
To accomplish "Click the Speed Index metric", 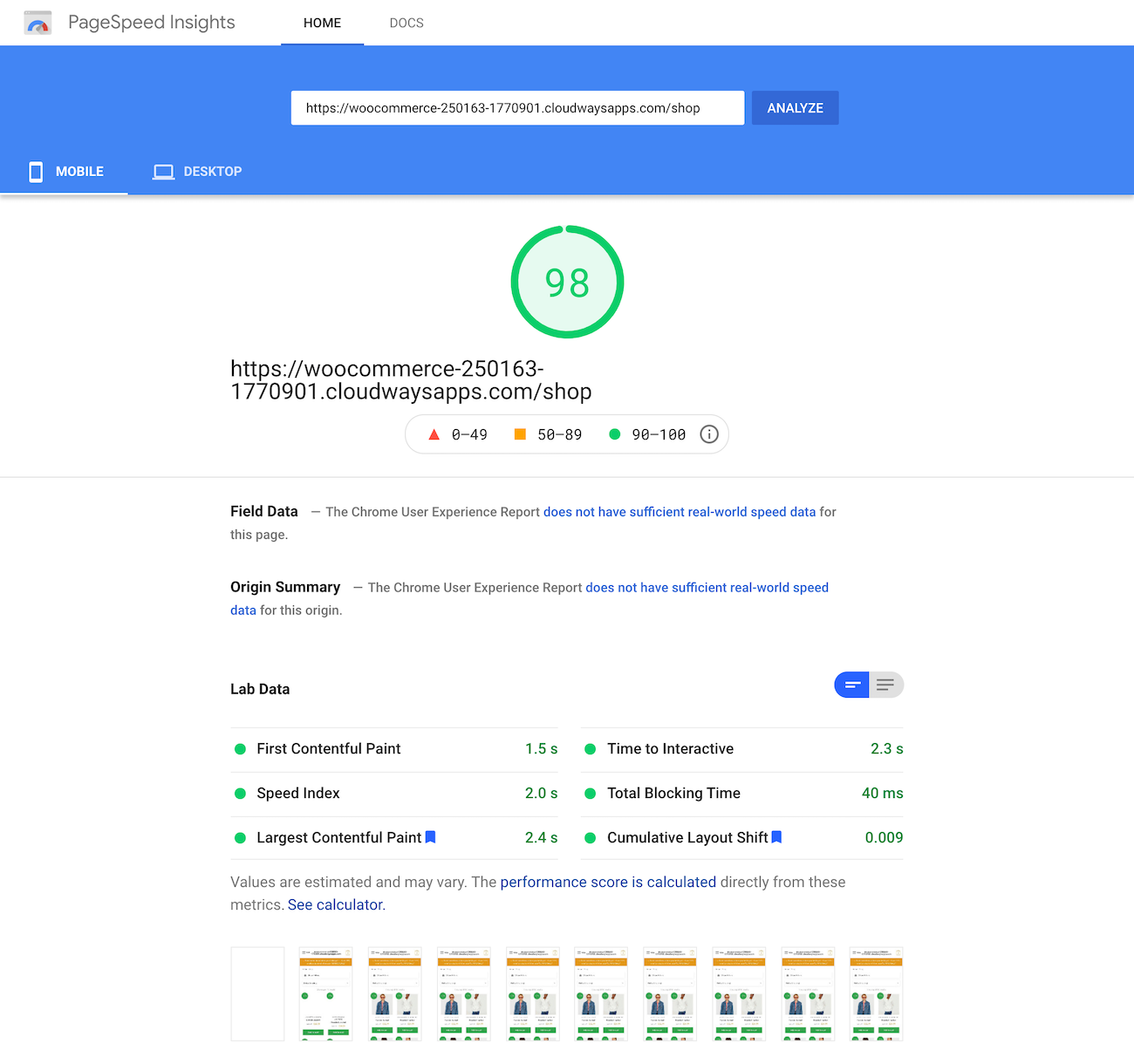I will pyautogui.click(x=394, y=794).
